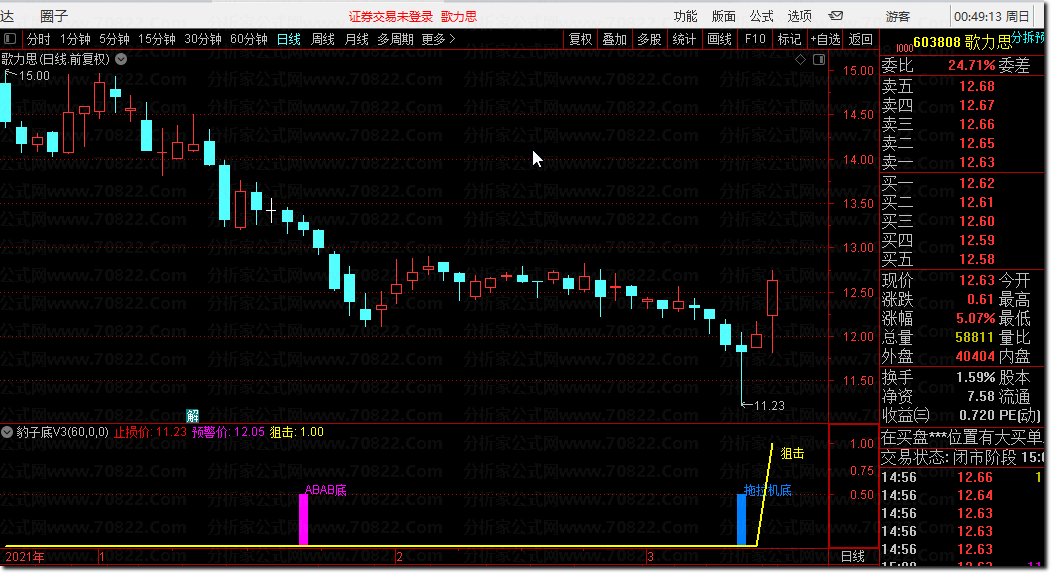Open the 版面 menu
The height and width of the screenshot is (574, 1053).
[x=724, y=16]
